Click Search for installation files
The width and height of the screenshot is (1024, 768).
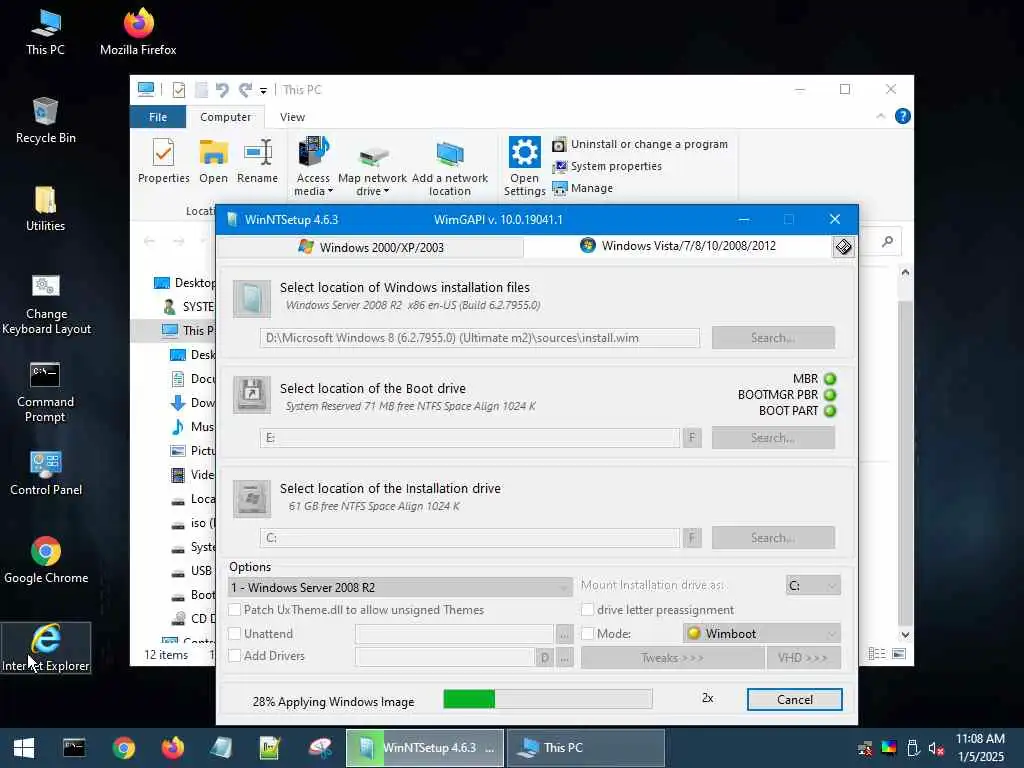773,338
